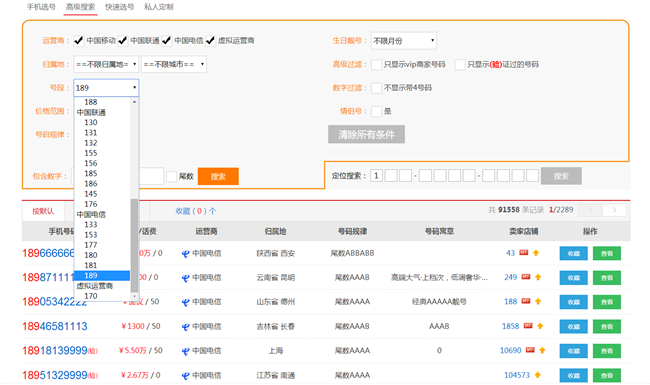Click orange 搜索 button
650x385 pixels.
(218, 177)
